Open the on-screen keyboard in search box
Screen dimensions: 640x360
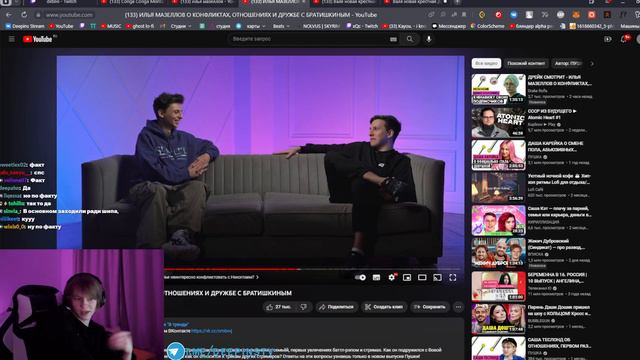pos(393,39)
